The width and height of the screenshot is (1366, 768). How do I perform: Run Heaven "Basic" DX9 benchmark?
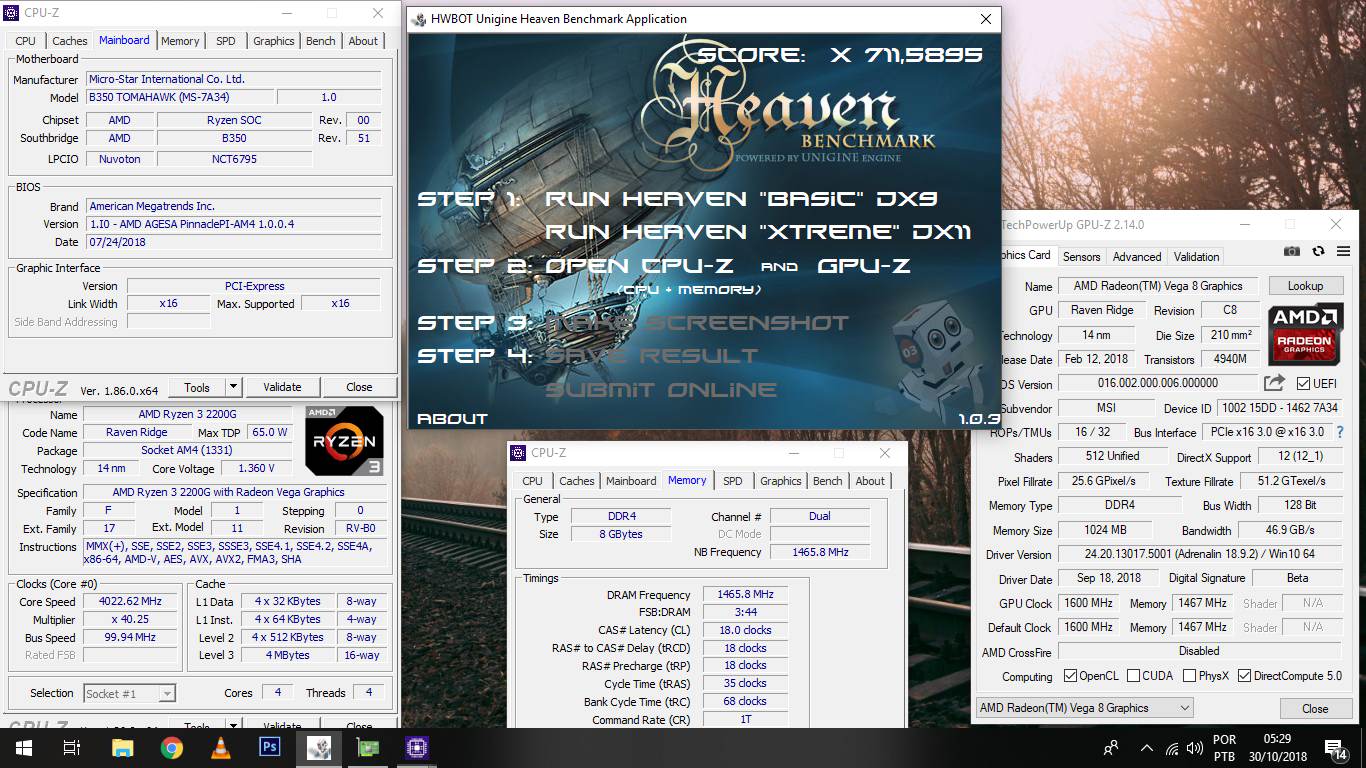point(741,199)
